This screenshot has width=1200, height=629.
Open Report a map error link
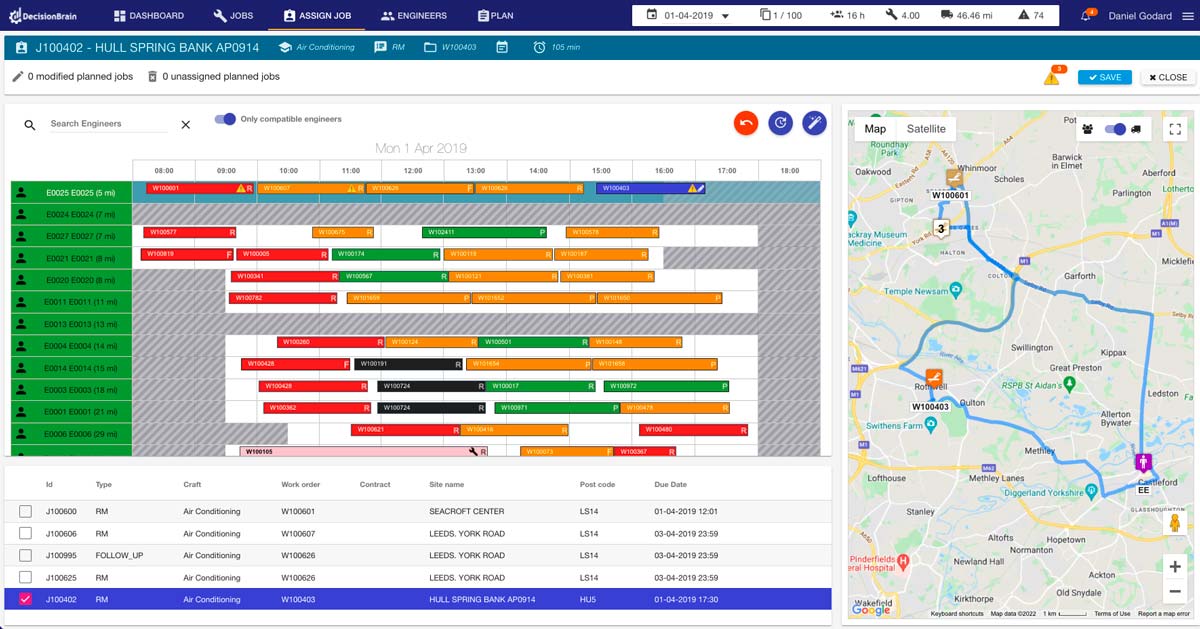click(1163, 614)
